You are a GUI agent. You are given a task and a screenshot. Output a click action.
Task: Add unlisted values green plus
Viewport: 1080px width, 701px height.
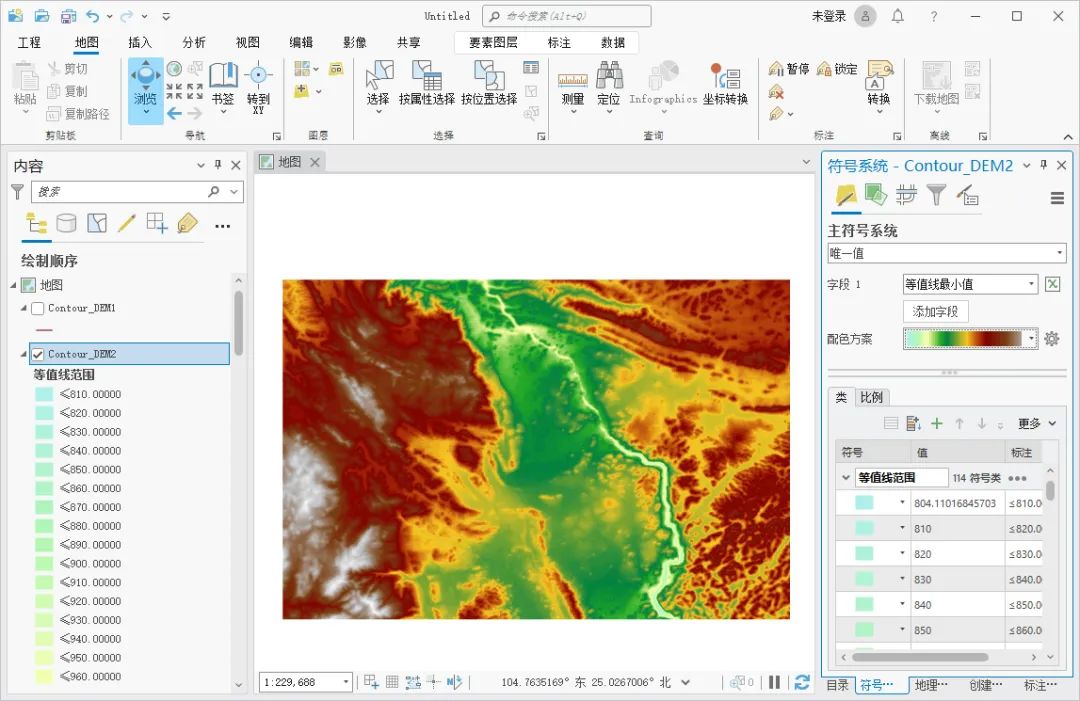pyautogui.click(x=937, y=423)
